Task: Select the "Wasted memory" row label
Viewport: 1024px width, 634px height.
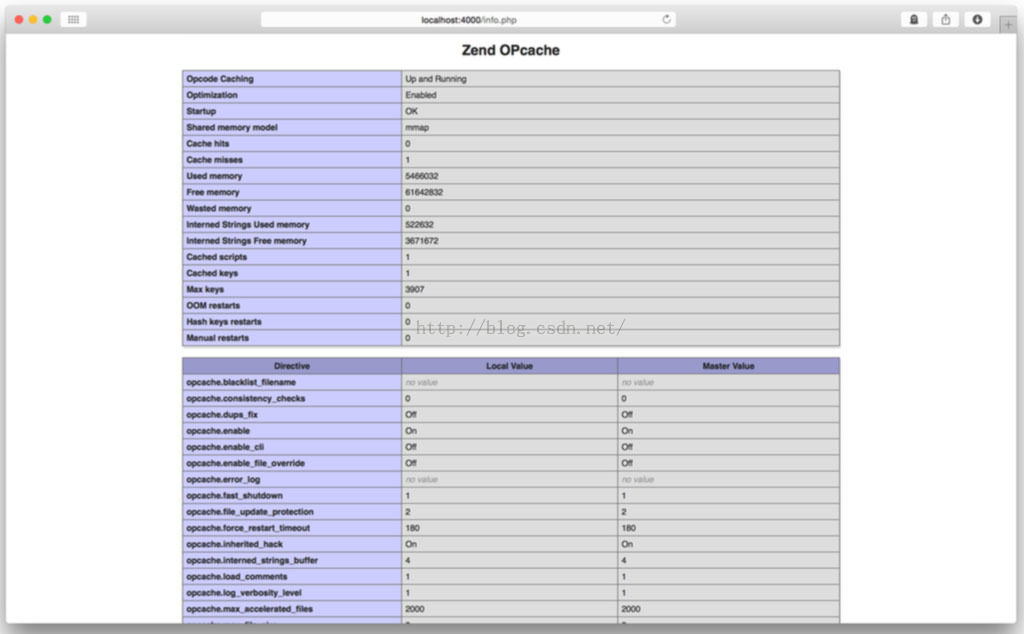Action: point(219,209)
